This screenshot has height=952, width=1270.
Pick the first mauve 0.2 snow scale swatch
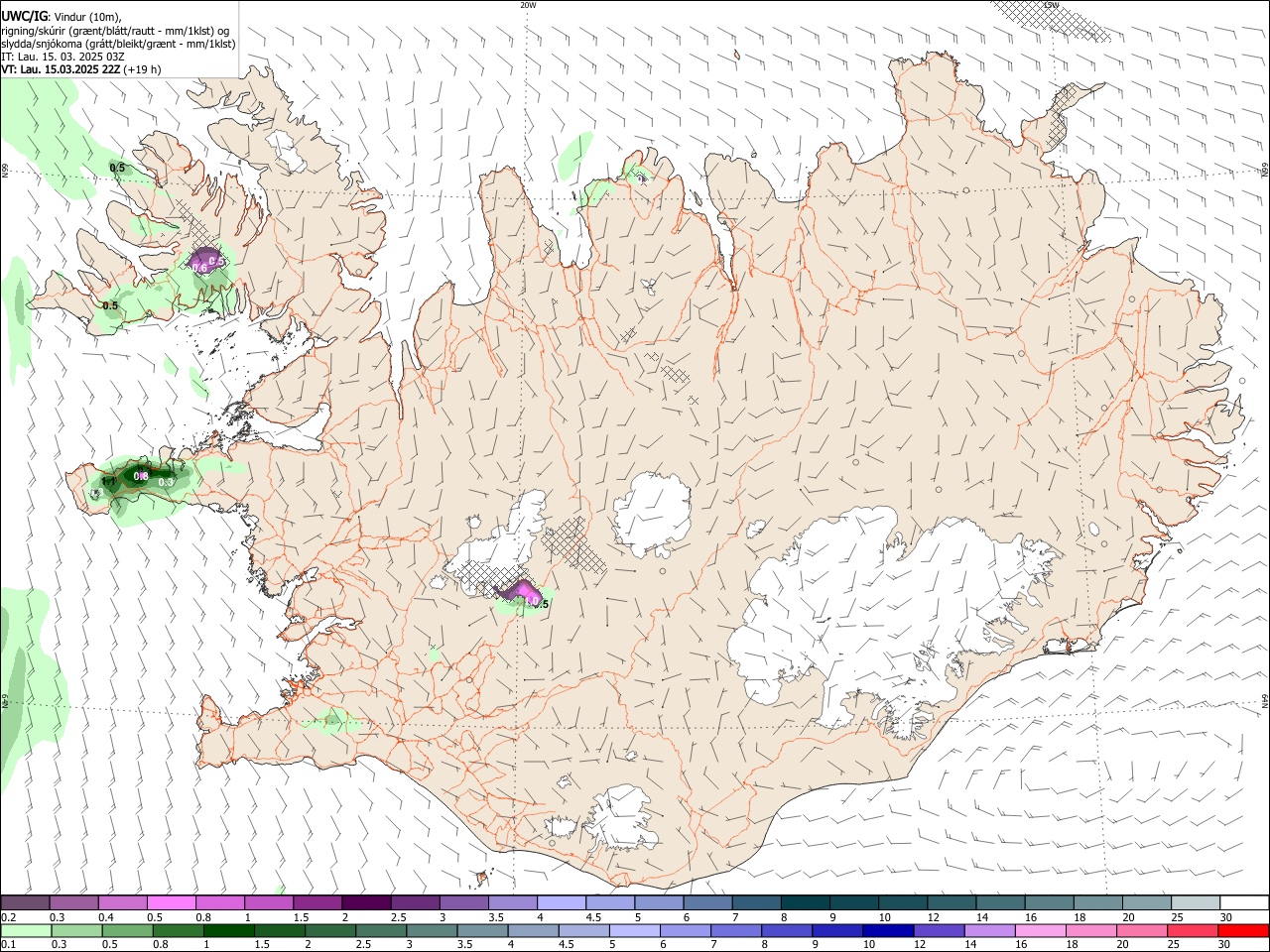[25, 903]
